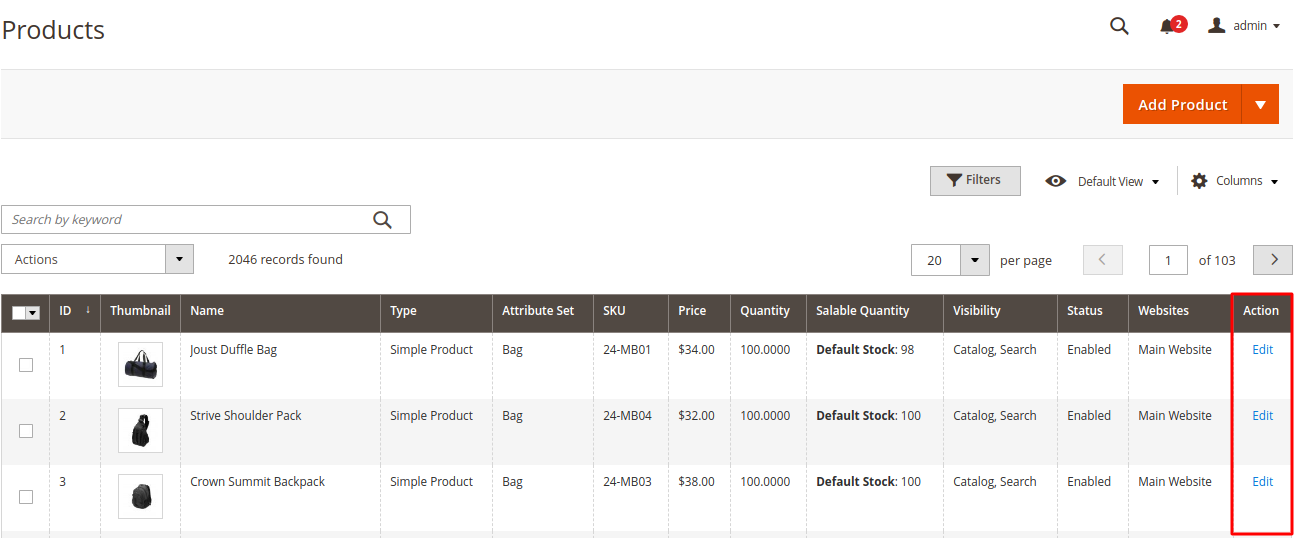Select the current page number field
Viewport: 1307px width, 538px height.
point(1168,260)
